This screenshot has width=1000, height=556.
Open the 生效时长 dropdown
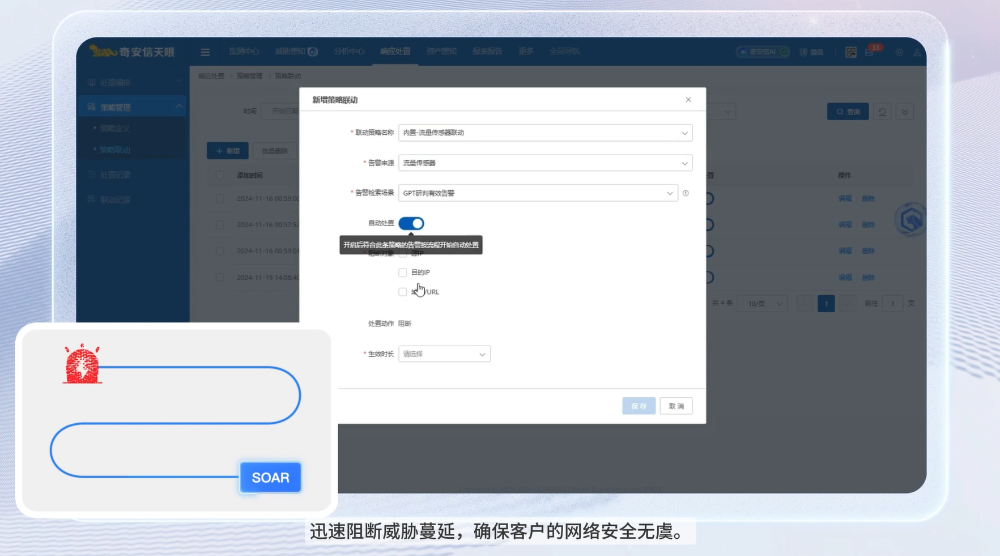pos(445,354)
